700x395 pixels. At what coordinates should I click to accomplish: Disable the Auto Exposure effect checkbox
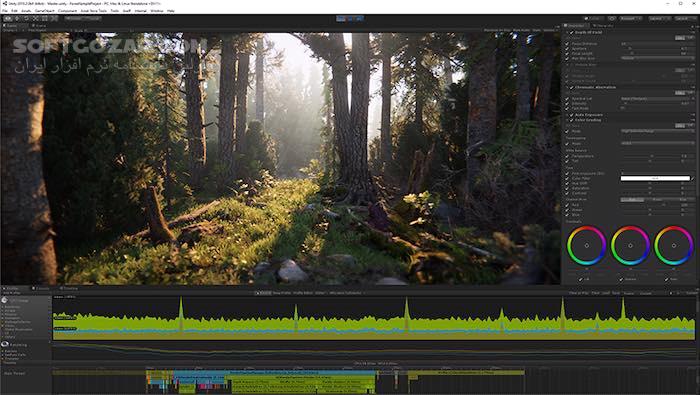coord(572,115)
